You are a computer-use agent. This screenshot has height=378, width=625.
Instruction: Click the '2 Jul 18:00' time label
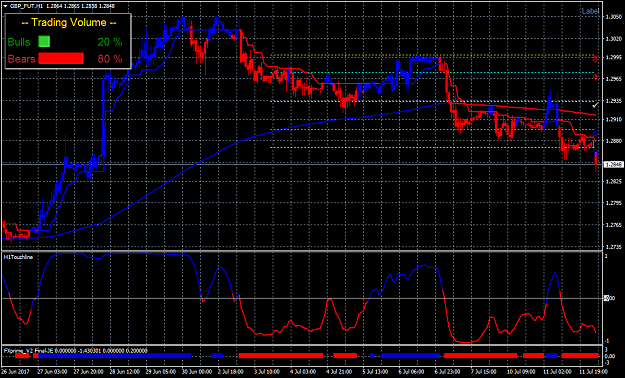[x=232, y=372]
